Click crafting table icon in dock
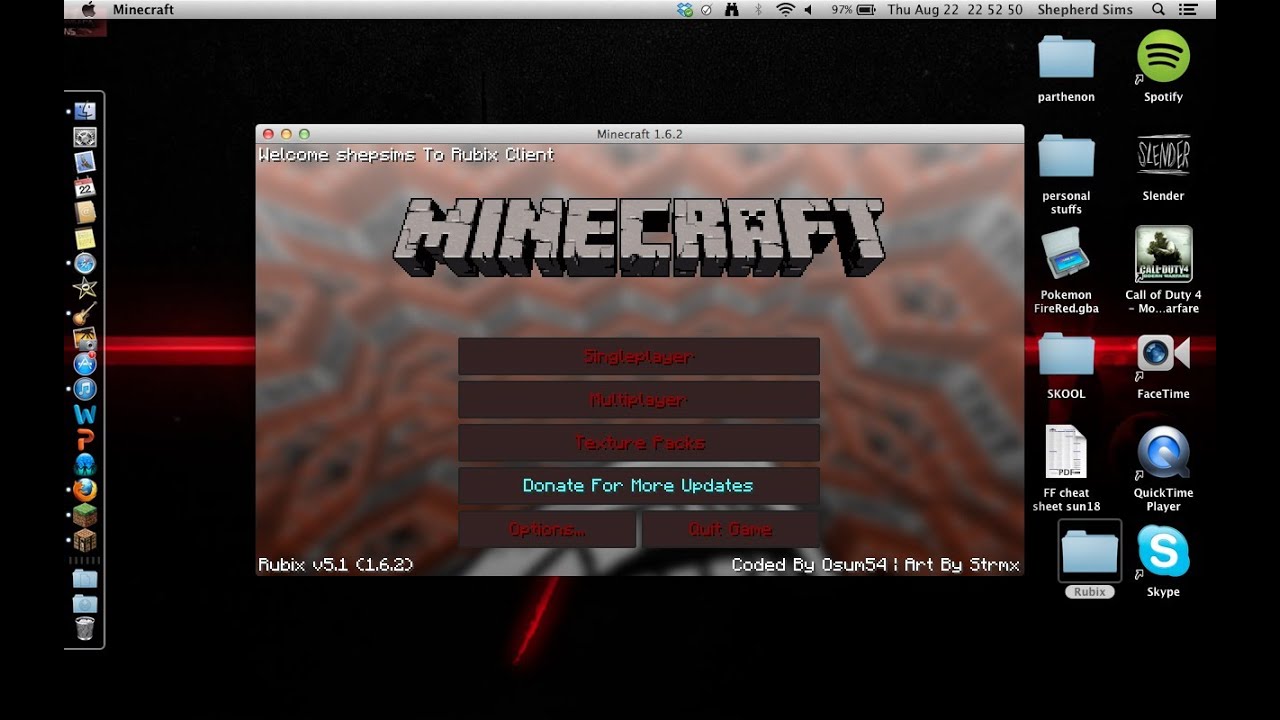The image size is (1280, 720). coord(85,540)
